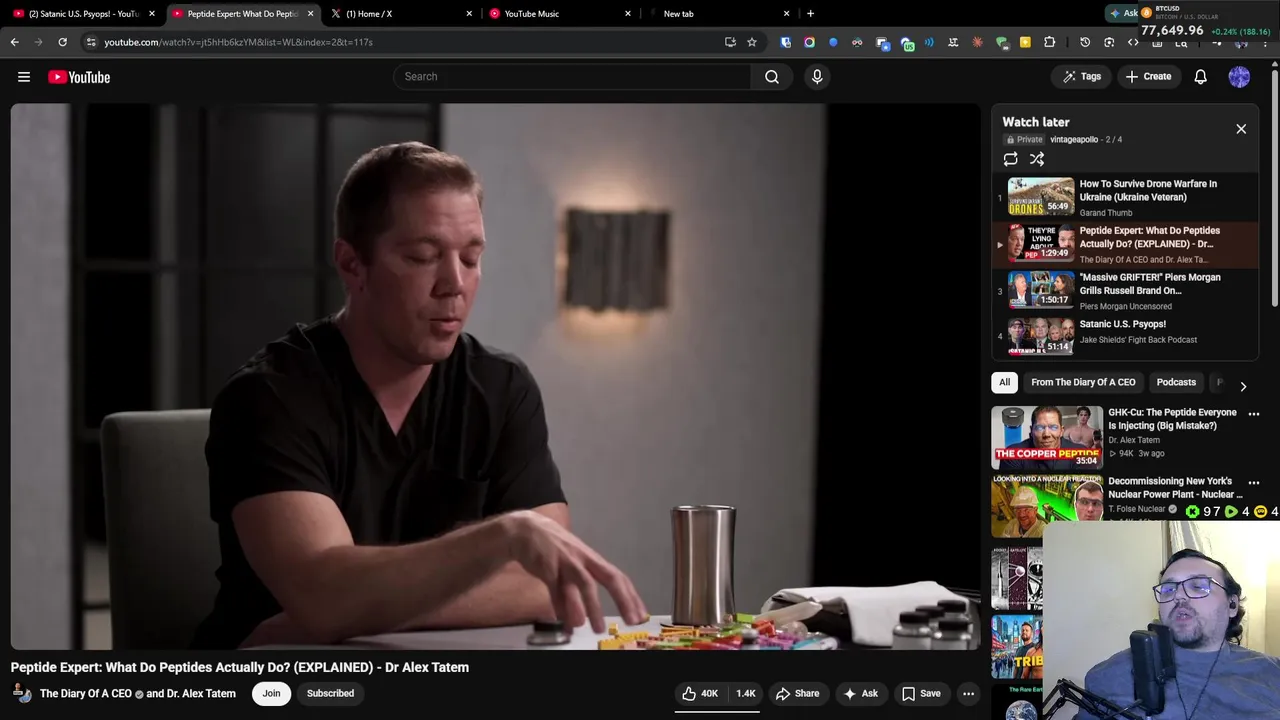Click the Ask button below video
Viewport: 1280px width, 720px height.
point(860,693)
